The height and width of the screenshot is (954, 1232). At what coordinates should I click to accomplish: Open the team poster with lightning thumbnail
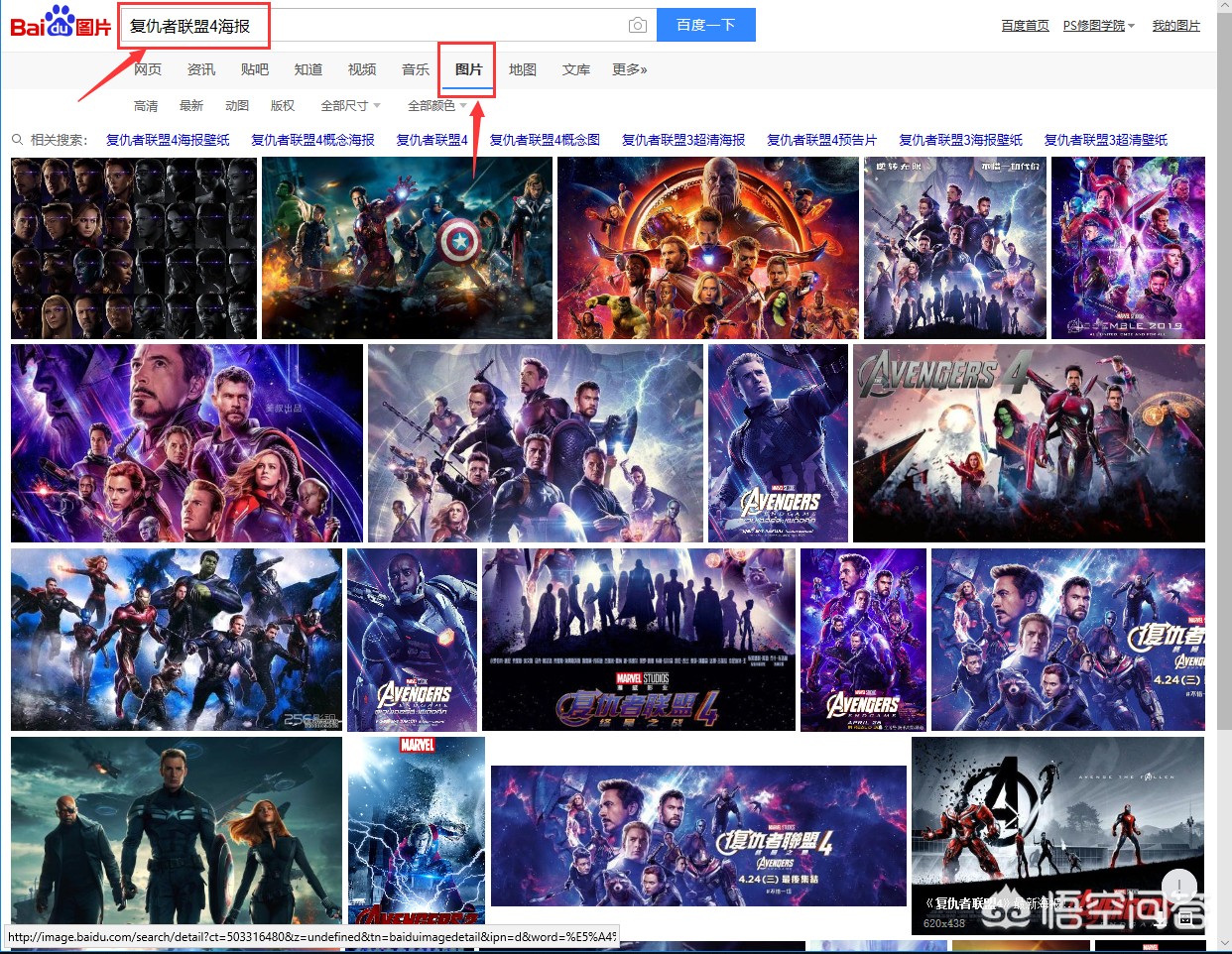[x=536, y=443]
